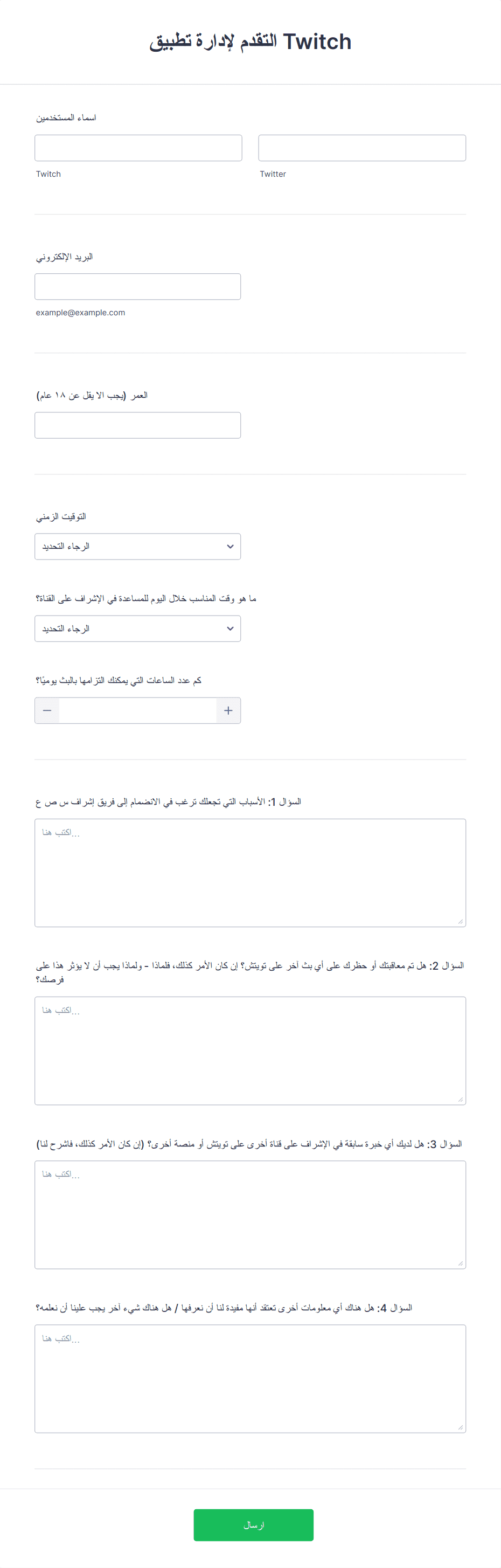The height and width of the screenshot is (1568, 501).
Task: Focus the email address input field
Action: pos(137,287)
